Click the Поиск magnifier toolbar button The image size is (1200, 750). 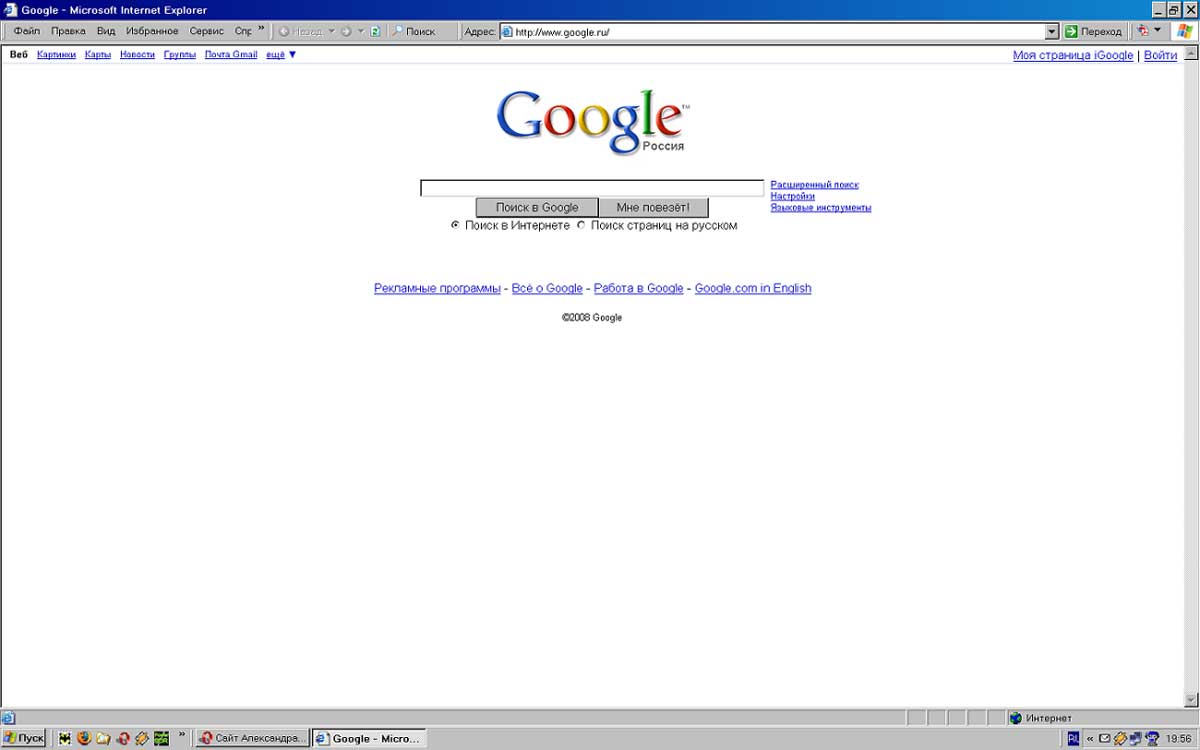[x=413, y=32]
